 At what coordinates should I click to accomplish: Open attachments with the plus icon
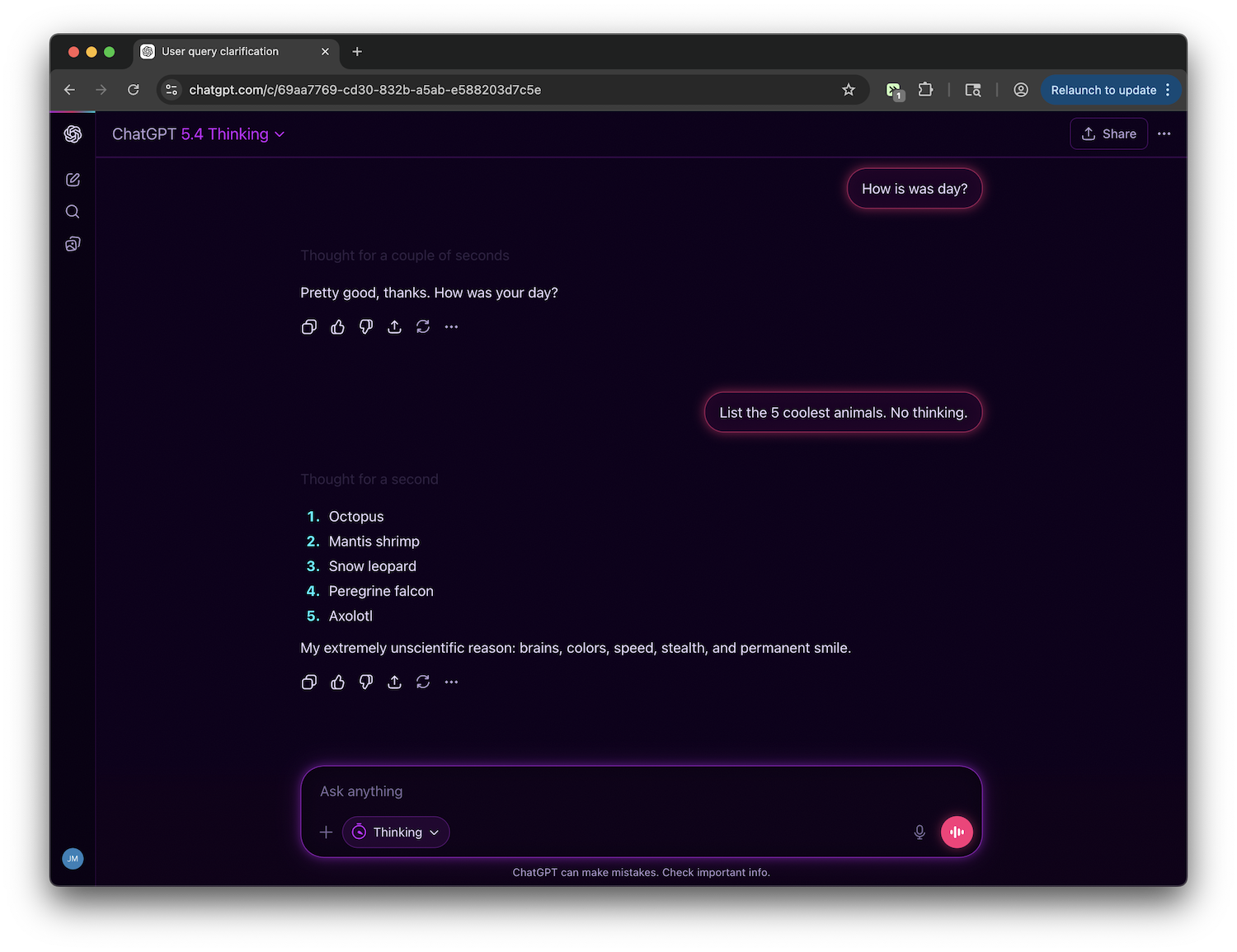tap(326, 832)
